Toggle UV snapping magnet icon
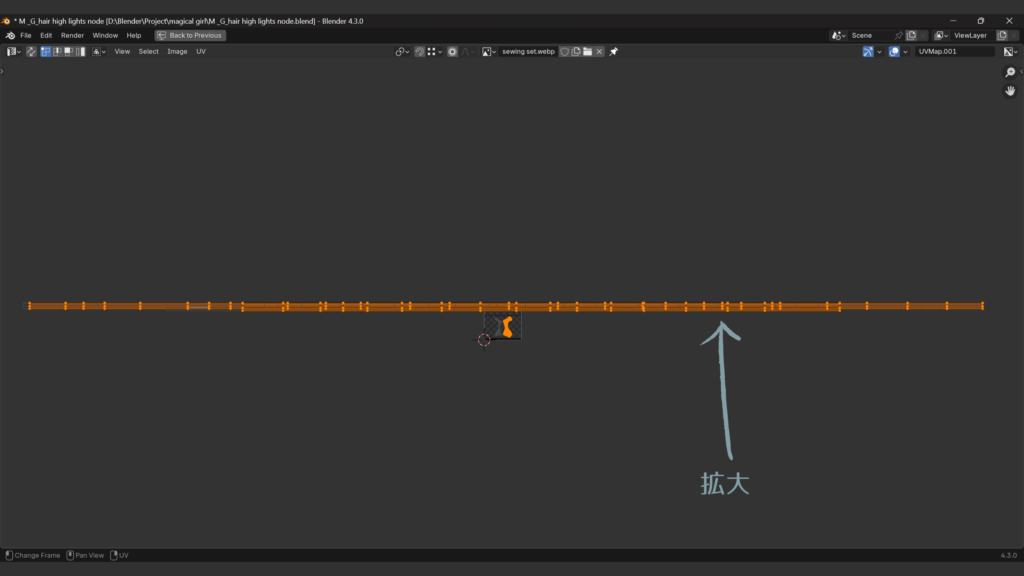The image size is (1024, 576). pos(420,51)
